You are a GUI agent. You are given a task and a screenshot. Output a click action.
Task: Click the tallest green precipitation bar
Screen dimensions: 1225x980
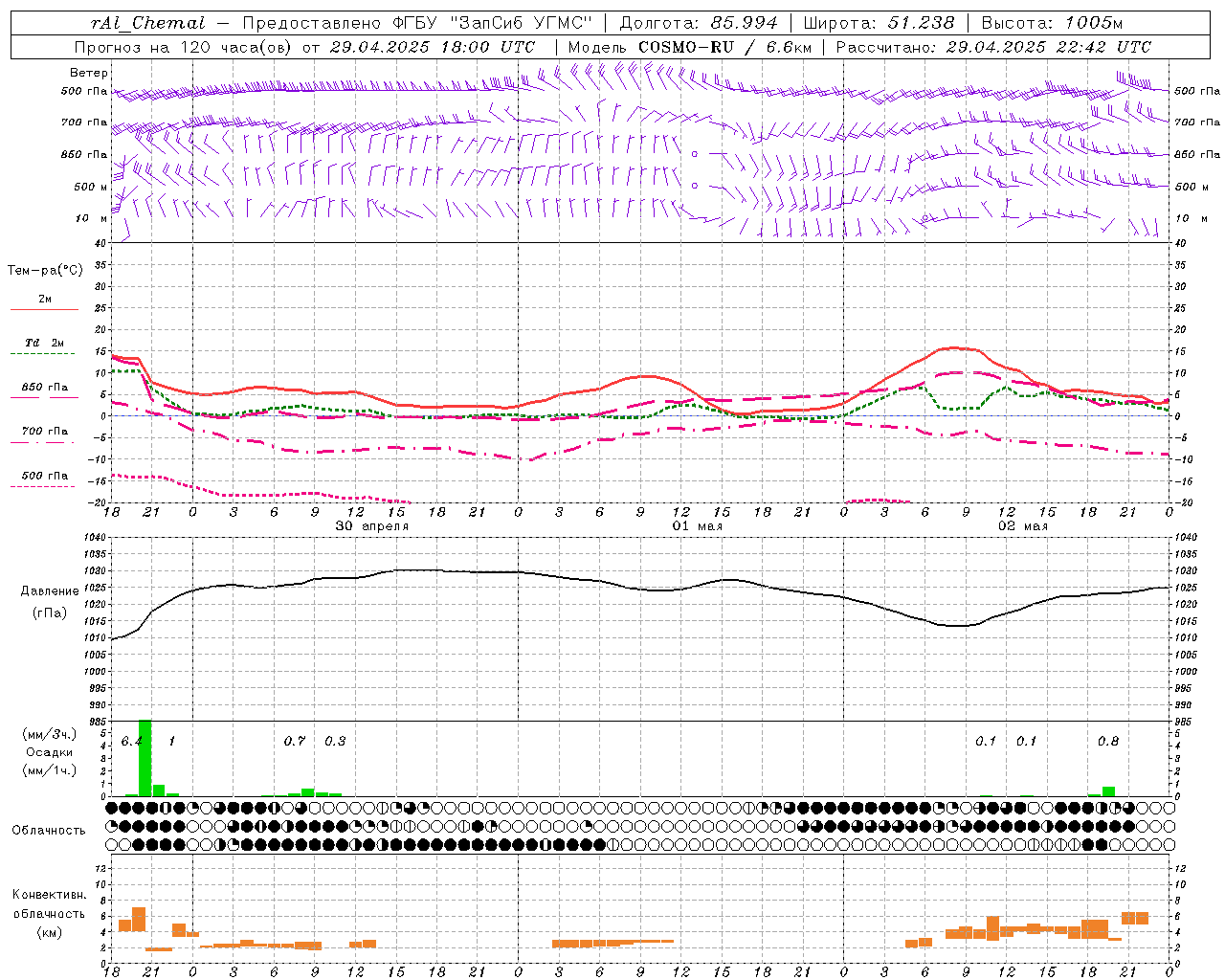(145, 758)
